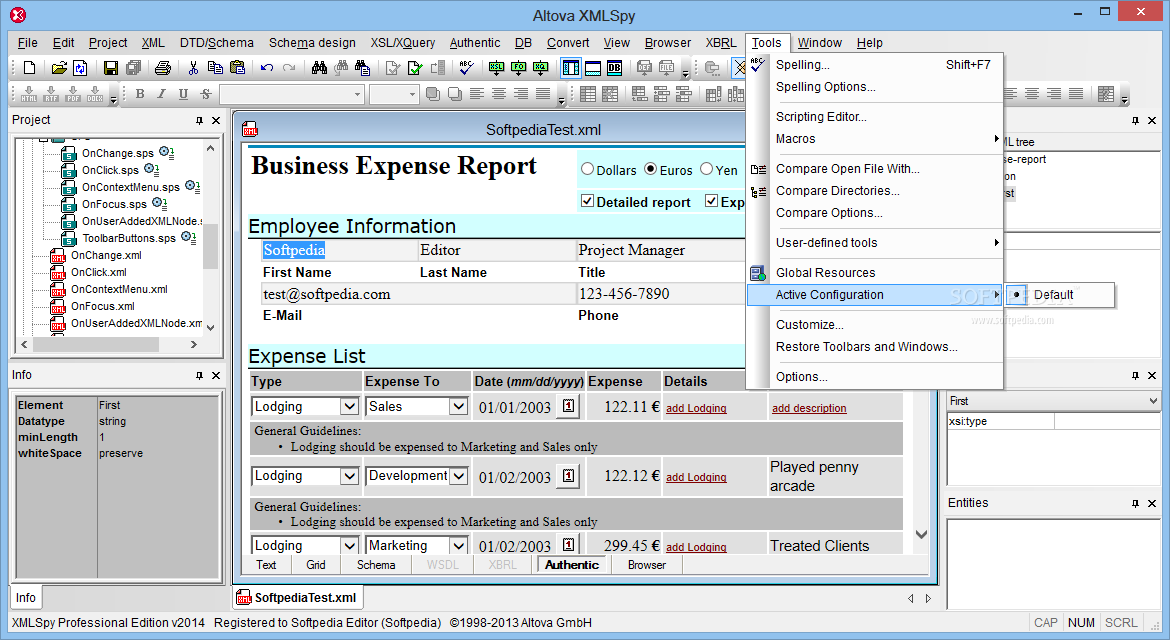
Task: Run XSL-FO transformation icon
Action: tap(519, 69)
